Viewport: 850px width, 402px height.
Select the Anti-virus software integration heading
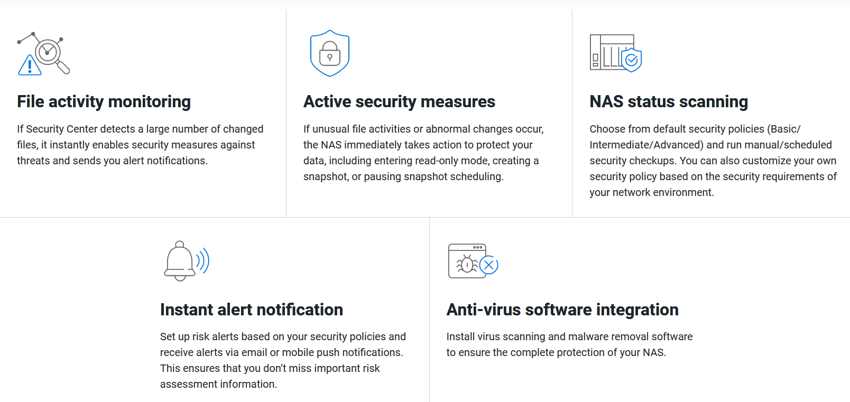tap(562, 309)
